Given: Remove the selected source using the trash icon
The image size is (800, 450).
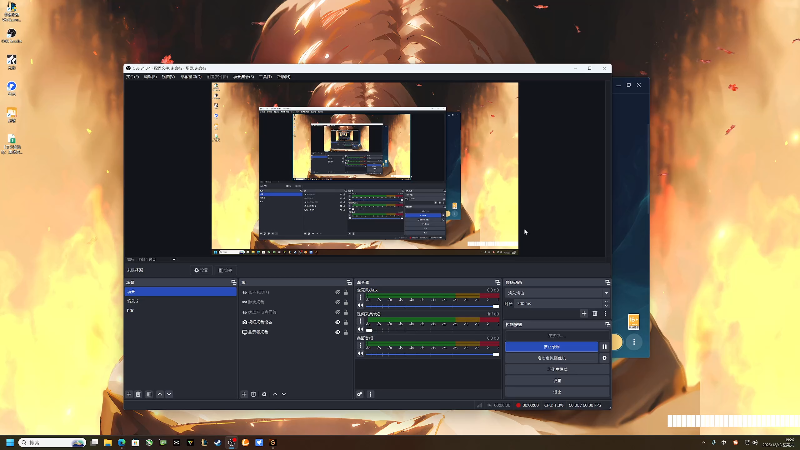Looking at the screenshot, I should tap(254, 394).
